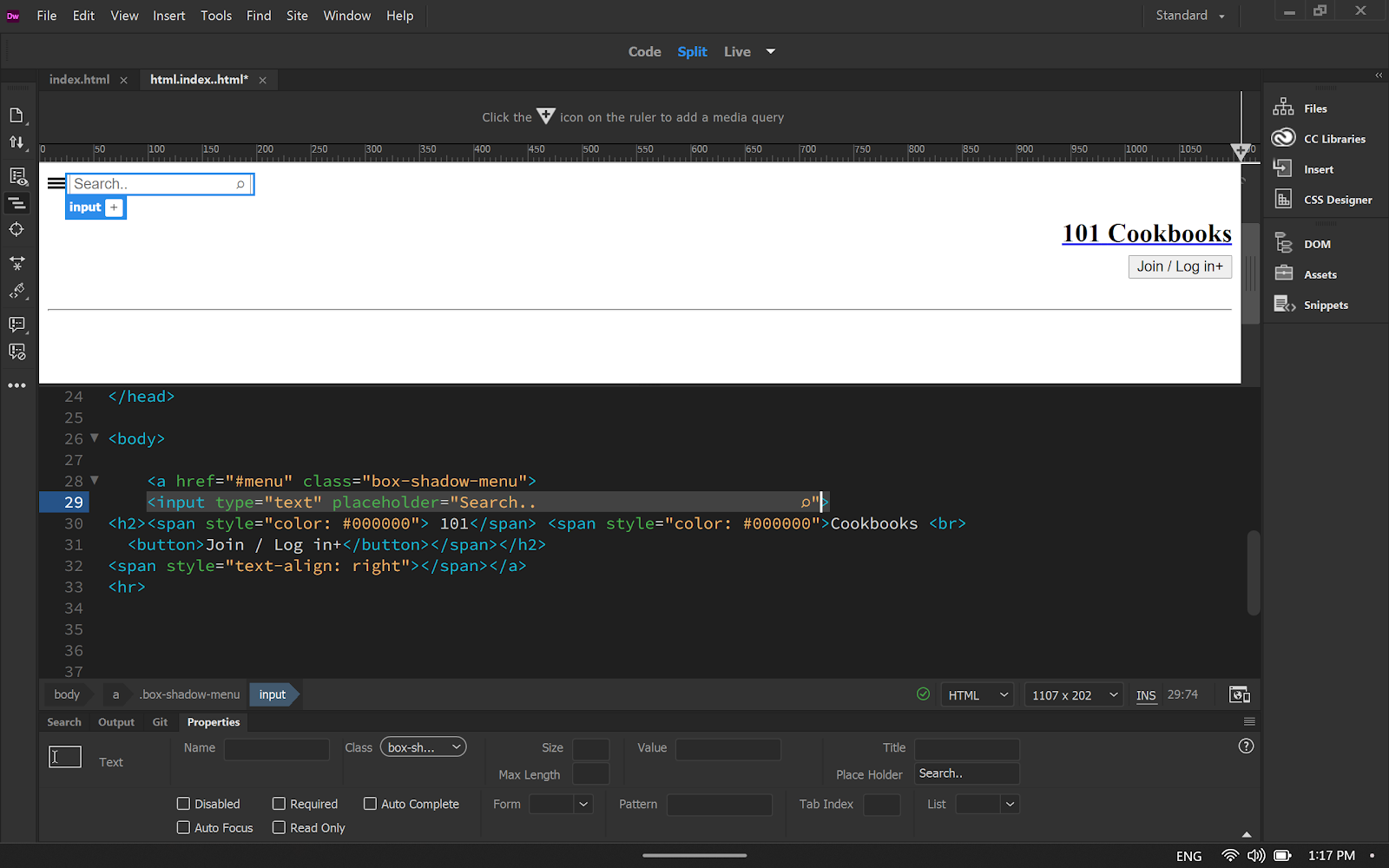Click the Split view button
Screen dimensions: 1389x868
[692, 51]
